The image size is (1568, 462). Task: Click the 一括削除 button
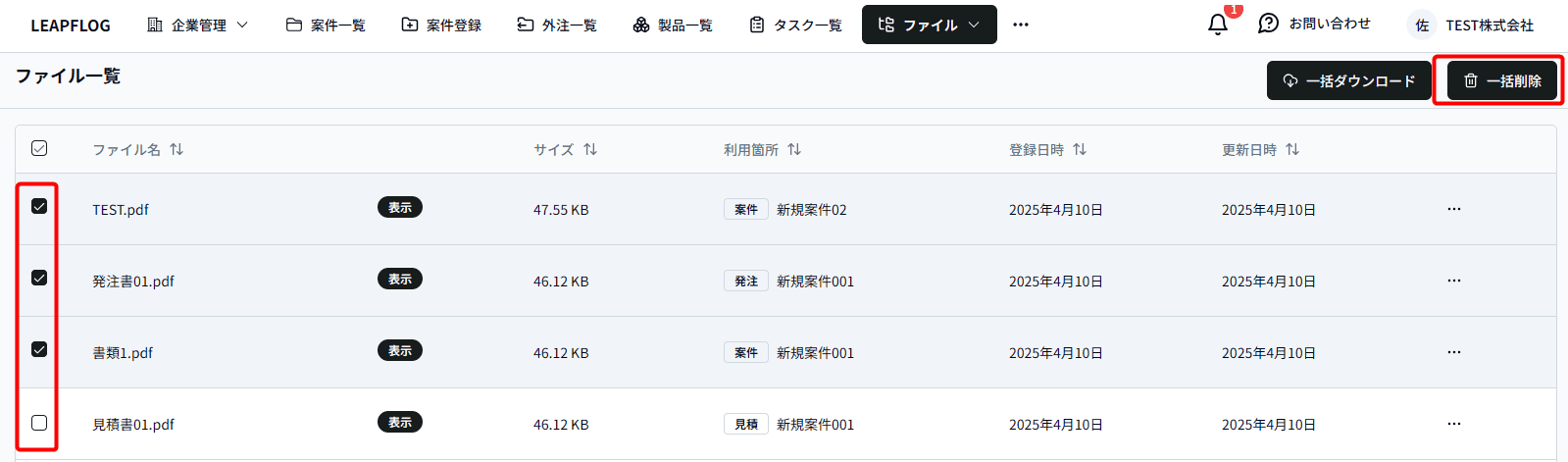1502,80
